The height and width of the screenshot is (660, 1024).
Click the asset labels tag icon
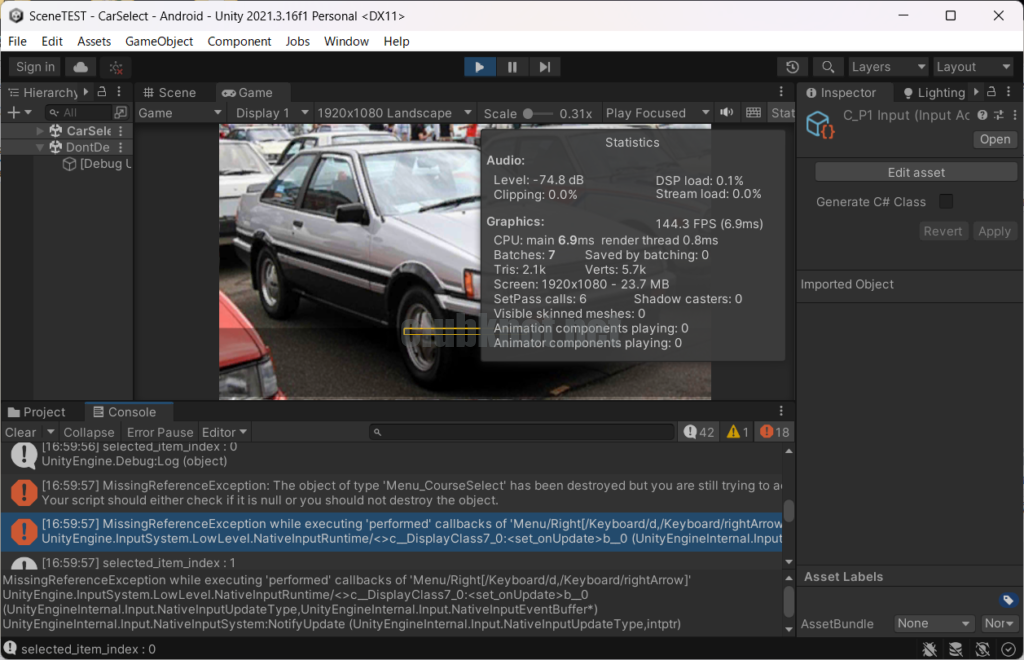coord(1007,600)
